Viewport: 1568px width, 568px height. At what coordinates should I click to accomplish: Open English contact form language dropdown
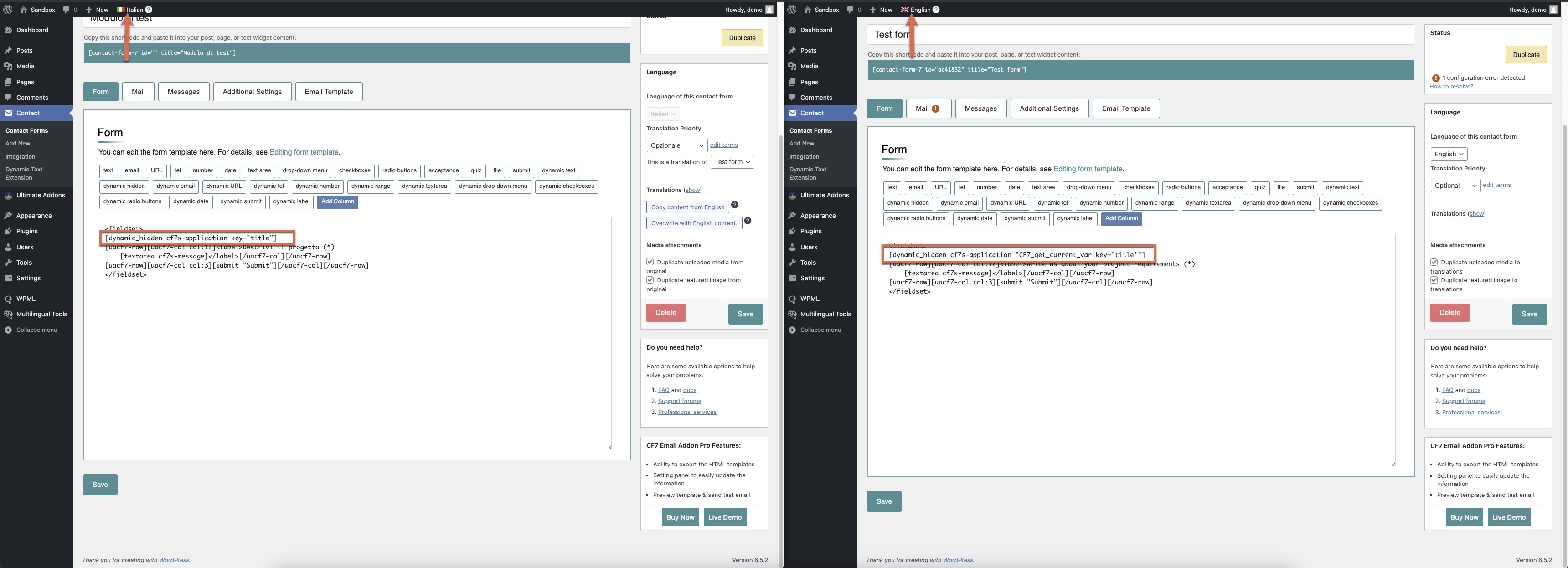(x=1449, y=154)
